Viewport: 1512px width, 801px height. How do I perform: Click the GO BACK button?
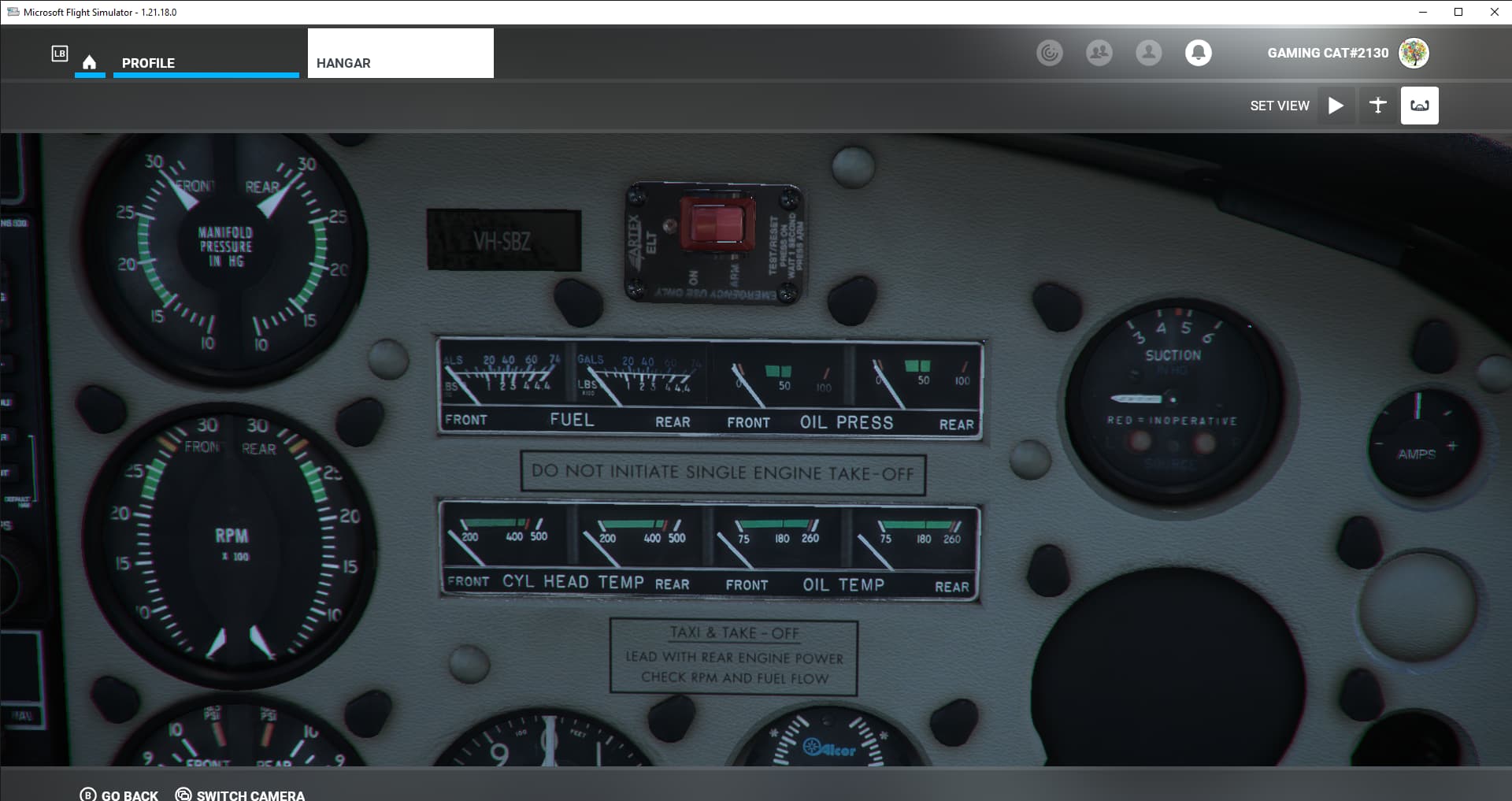pos(119,795)
